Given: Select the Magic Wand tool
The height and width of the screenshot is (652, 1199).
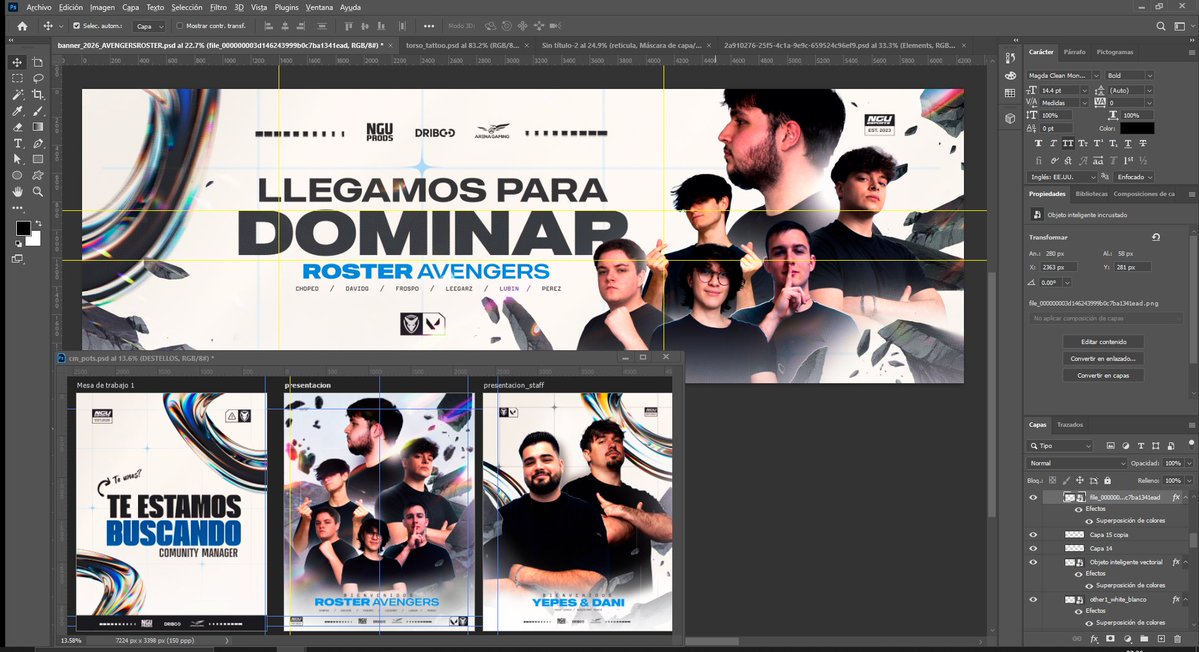Looking at the screenshot, I should tap(18, 95).
